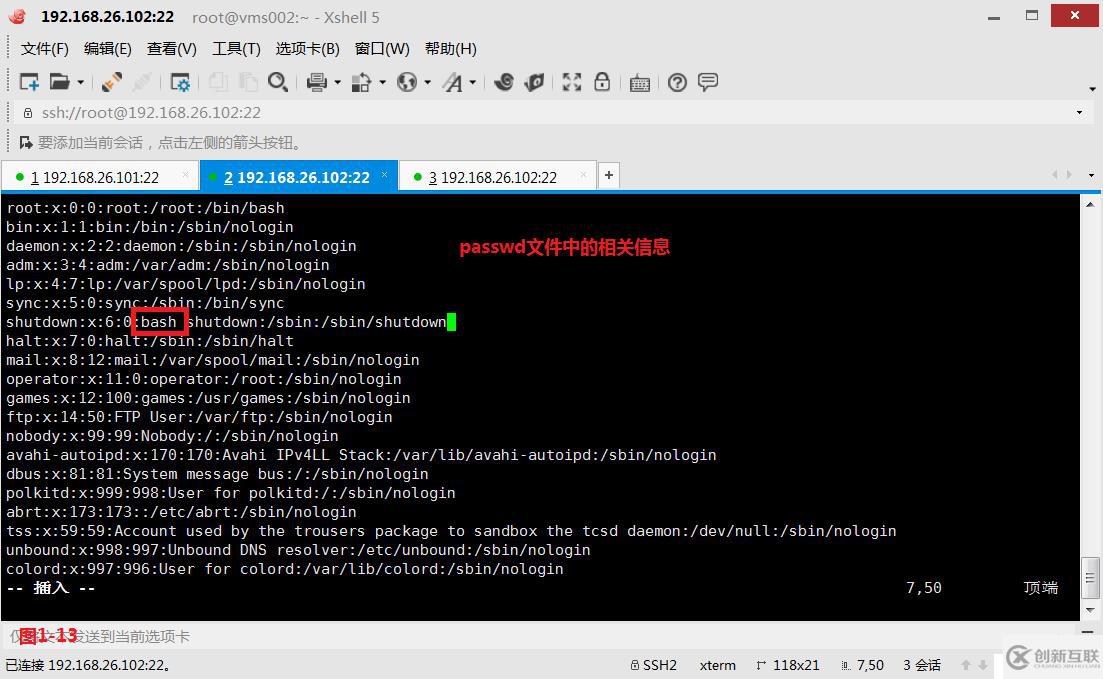
Task: Expand the Font dropdown arrow
Action: coord(473,83)
